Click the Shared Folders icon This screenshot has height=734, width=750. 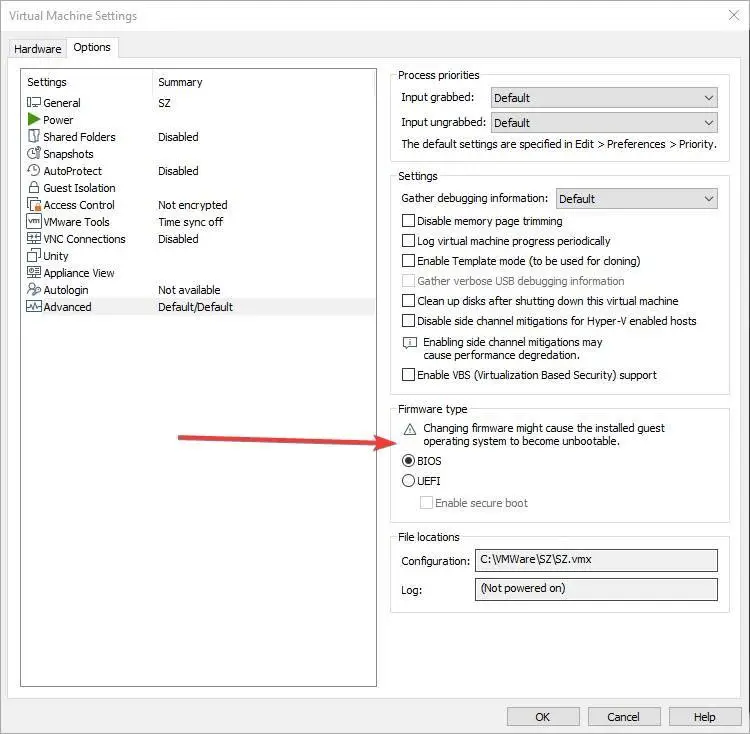(x=33, y=136)
